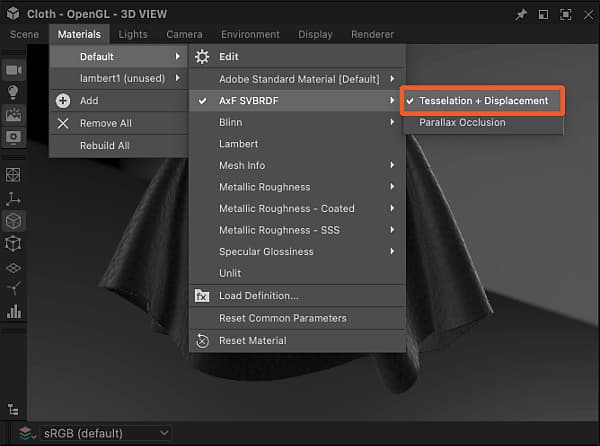The image size is (600, 446).
Task: Click Add in the Materials menu
Action: pyautogui.click(x=118, y=101)
